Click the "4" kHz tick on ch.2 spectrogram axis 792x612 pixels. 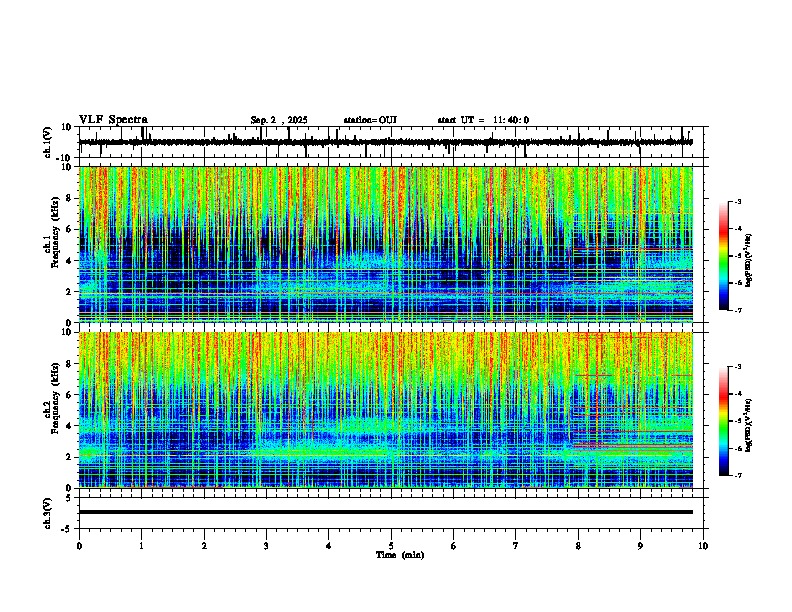click(69, 426)
